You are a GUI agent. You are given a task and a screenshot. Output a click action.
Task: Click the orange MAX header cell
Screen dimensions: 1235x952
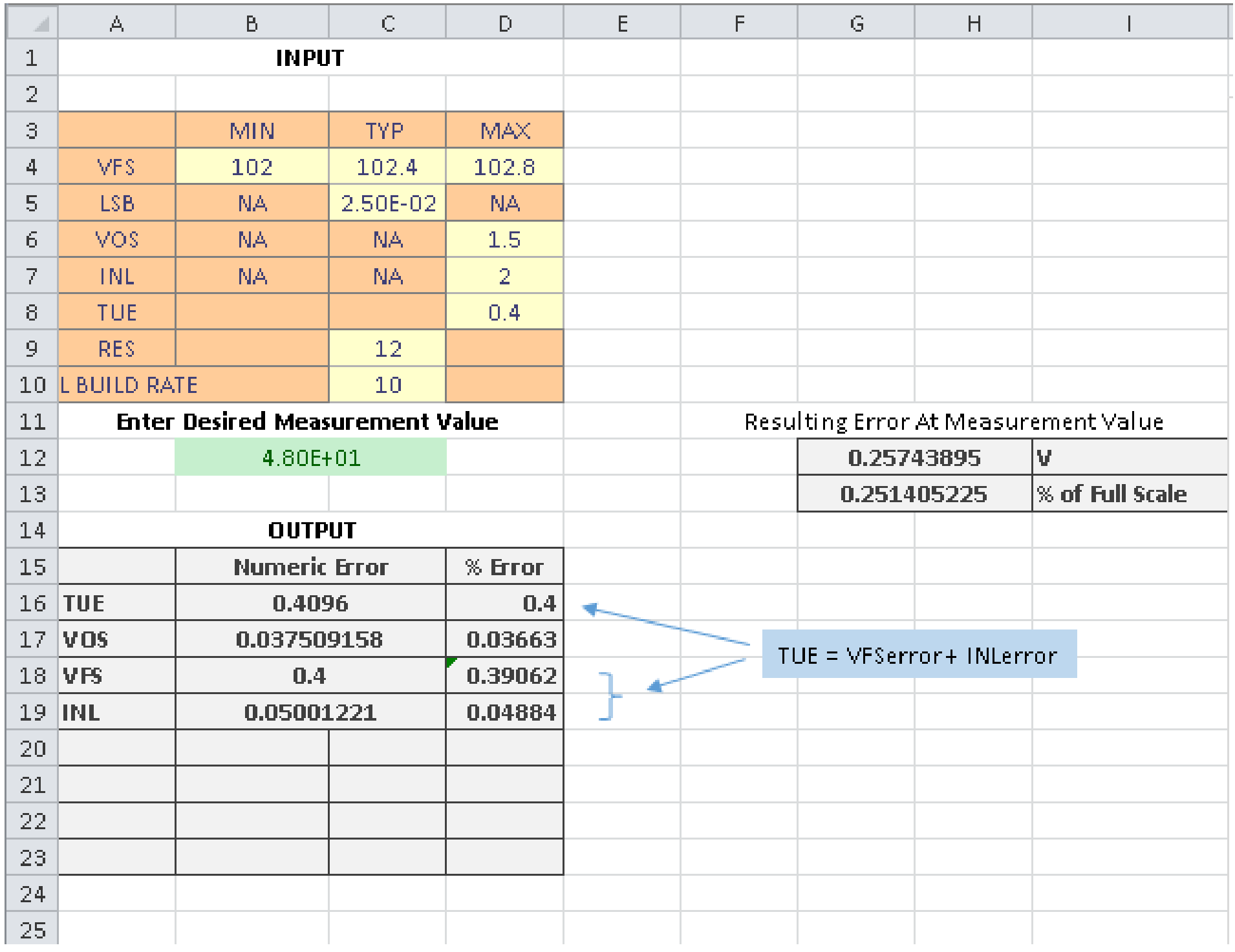[x=504, y=131]
